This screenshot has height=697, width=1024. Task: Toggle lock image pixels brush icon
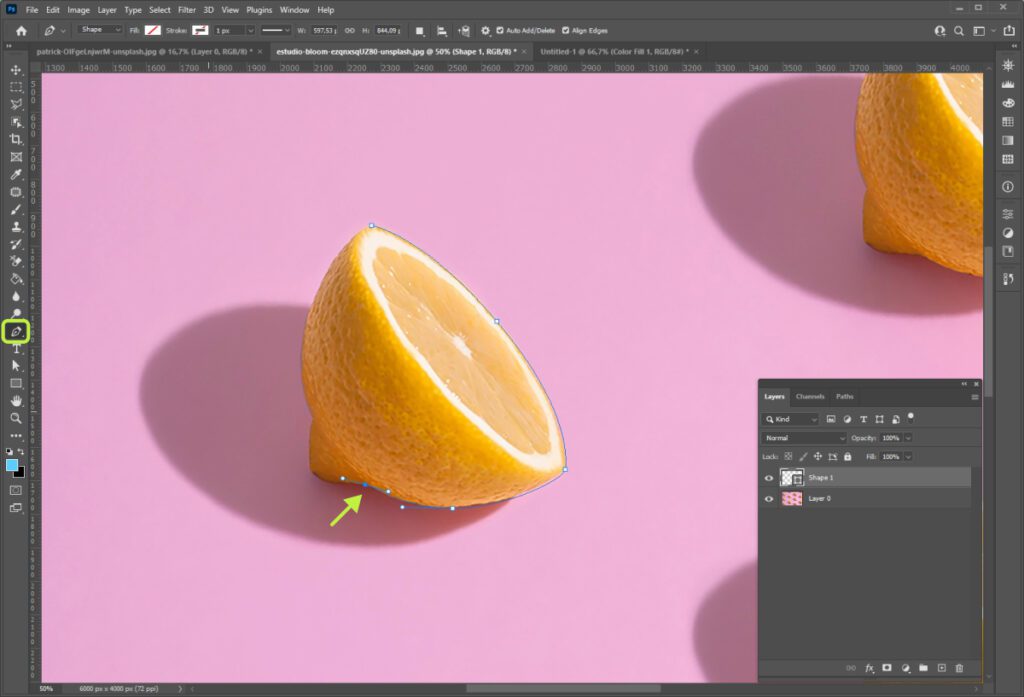tap(803, 457)
